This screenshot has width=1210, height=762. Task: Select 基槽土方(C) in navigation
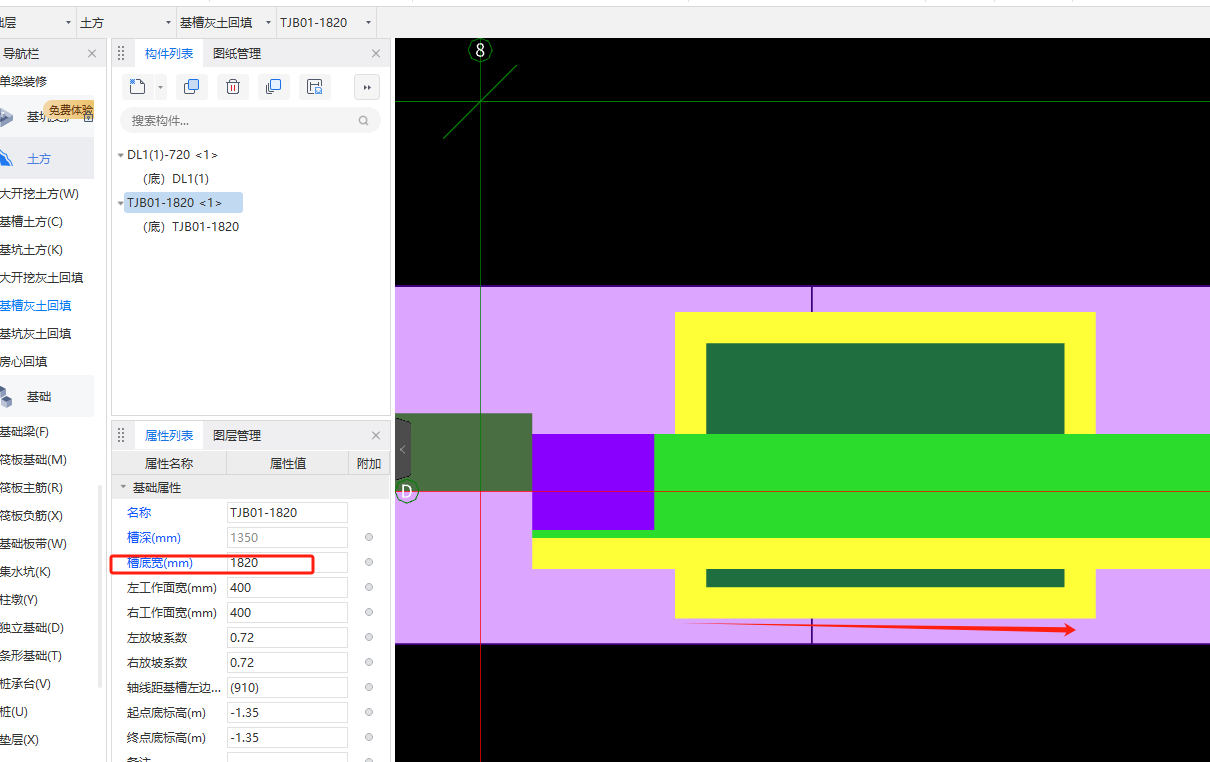click(31, 222)
